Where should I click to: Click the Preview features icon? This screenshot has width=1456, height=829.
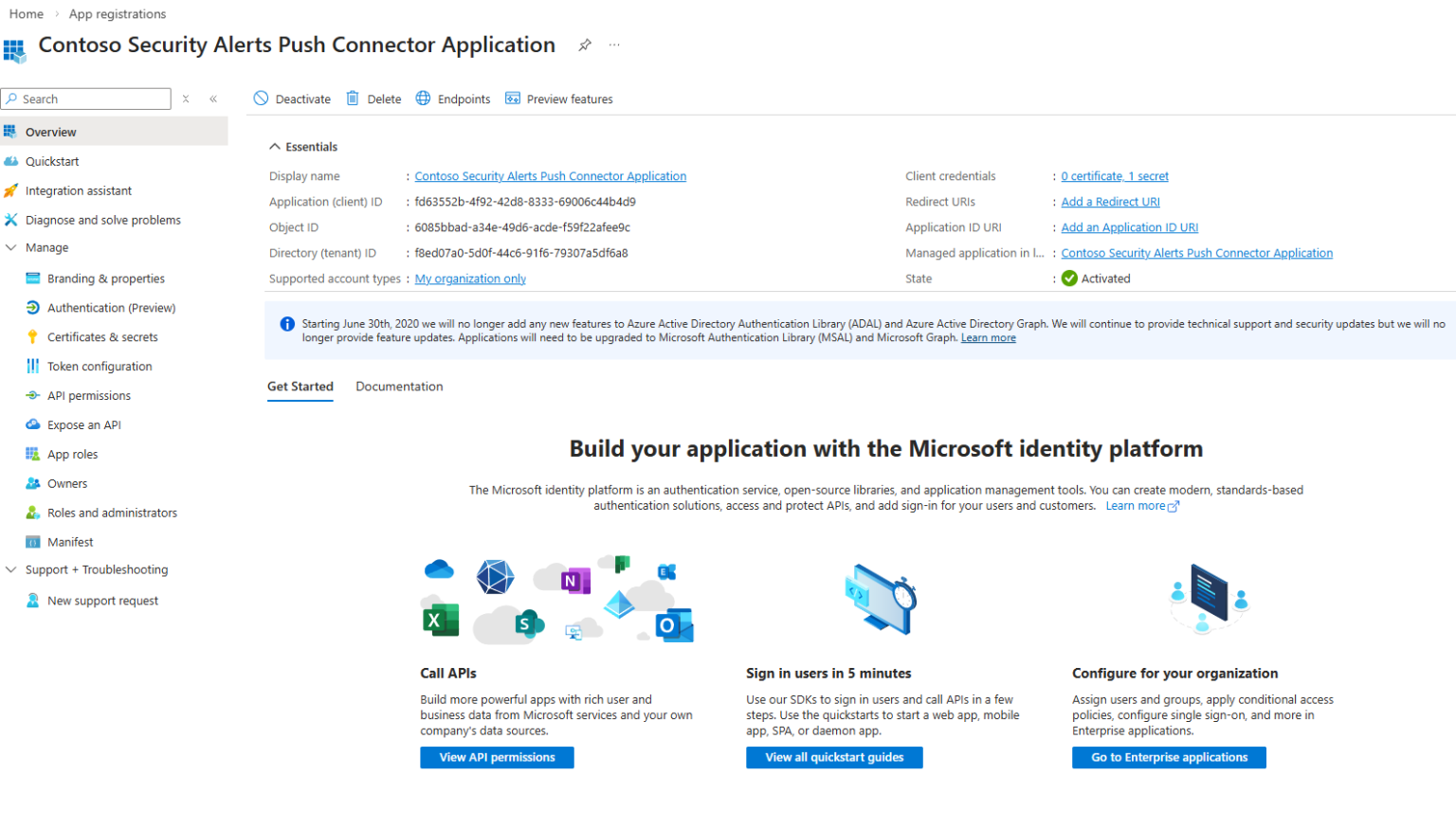[513, 99]
